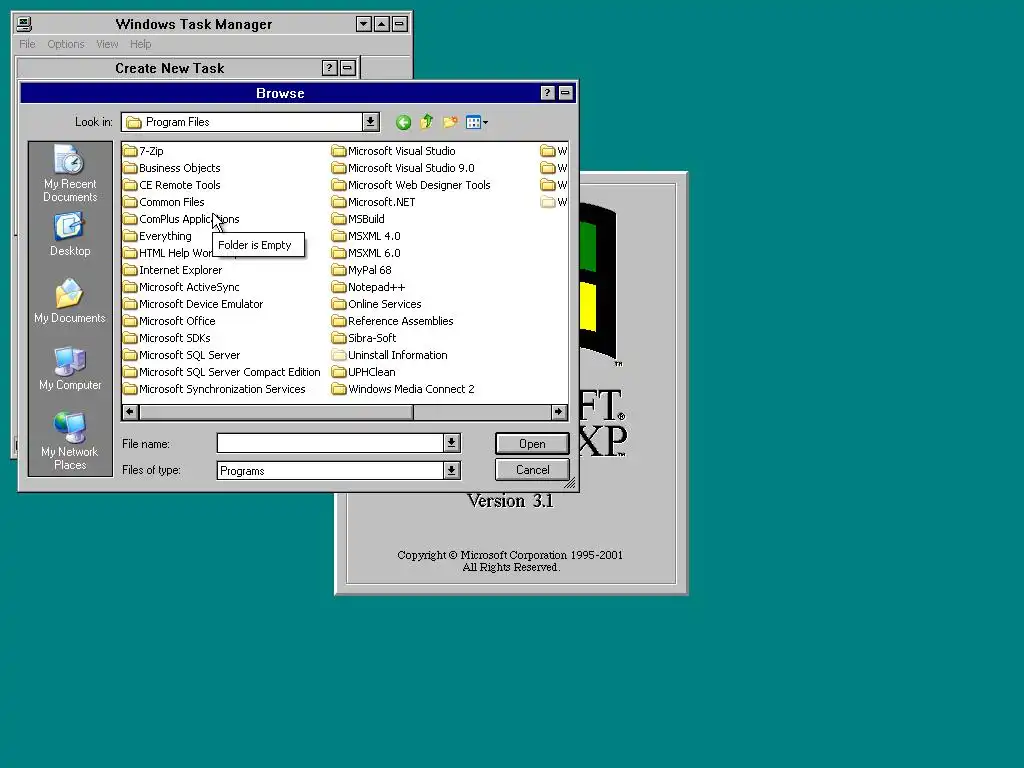Open Task Manager Help menu
Viewport: 1024px width, 768px height.
(x=140, y=44)
